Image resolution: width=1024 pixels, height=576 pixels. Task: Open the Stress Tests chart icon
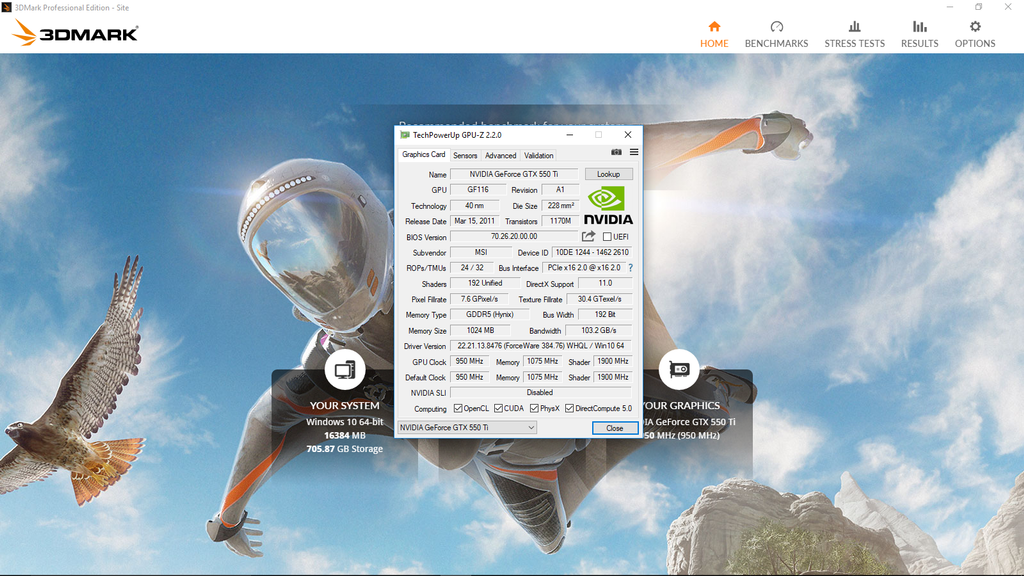click(x=854, y=27)
